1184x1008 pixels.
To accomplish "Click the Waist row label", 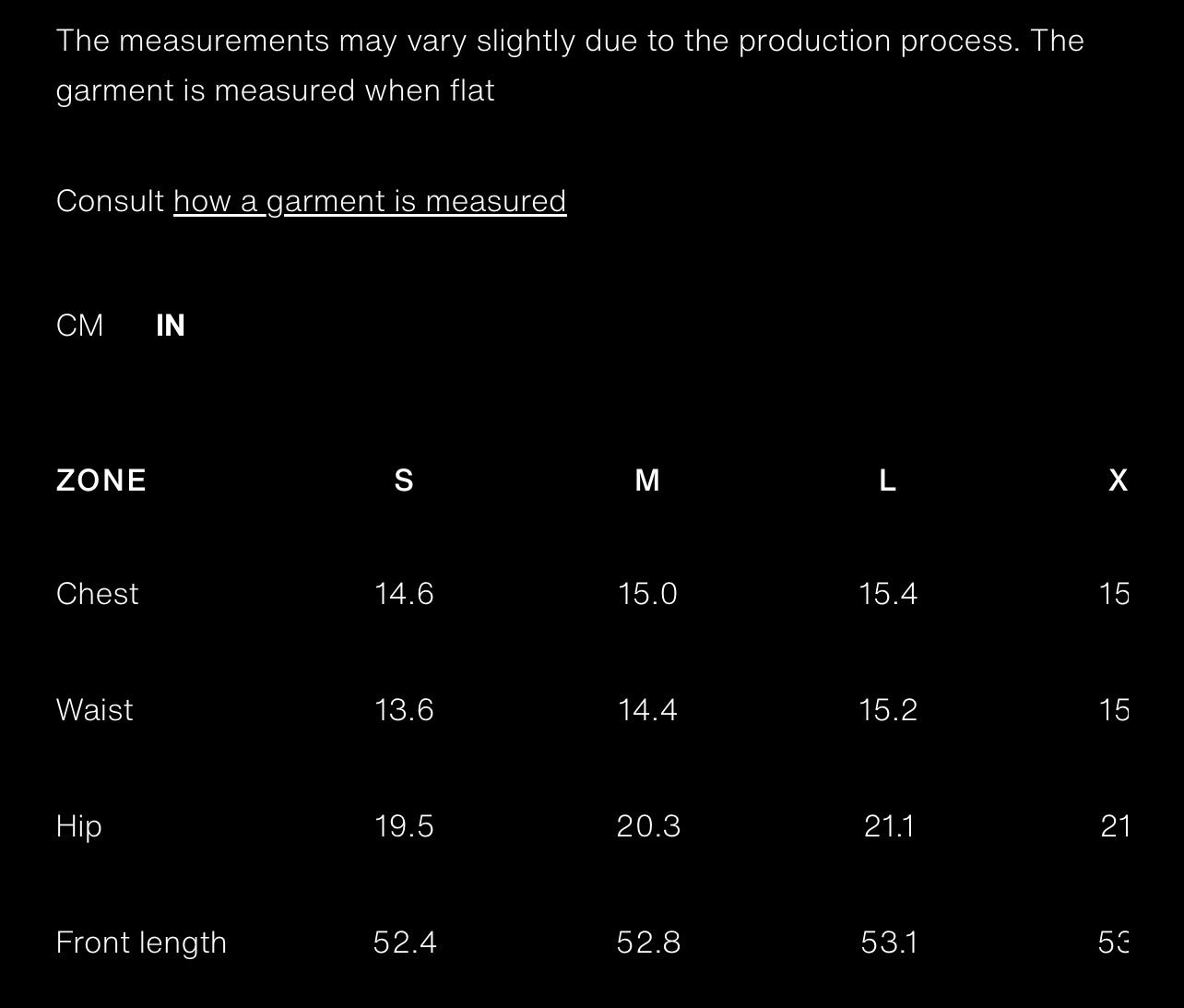I will (x=94, y=710).
